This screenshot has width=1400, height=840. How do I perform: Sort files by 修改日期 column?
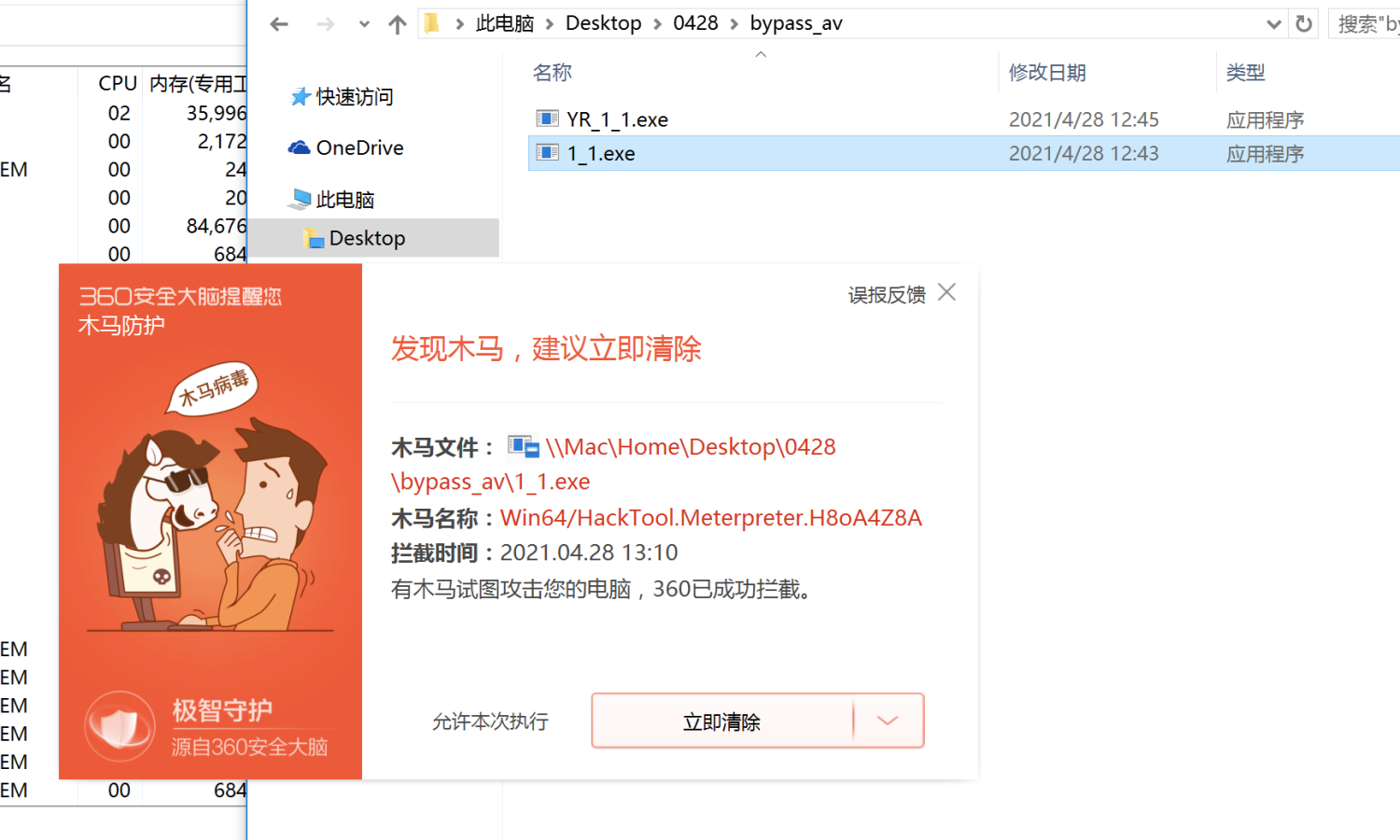click(1047, 73)
